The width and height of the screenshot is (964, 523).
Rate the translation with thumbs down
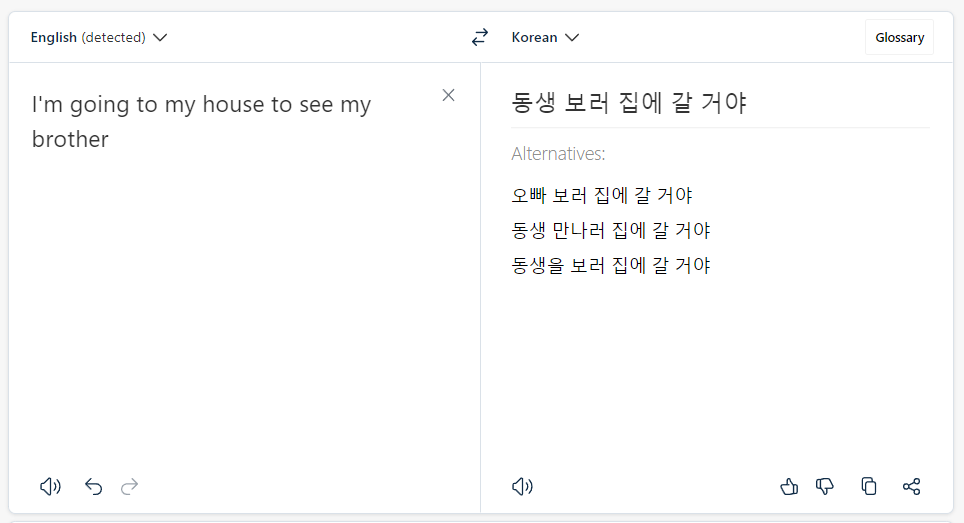[x=824, y=487]
